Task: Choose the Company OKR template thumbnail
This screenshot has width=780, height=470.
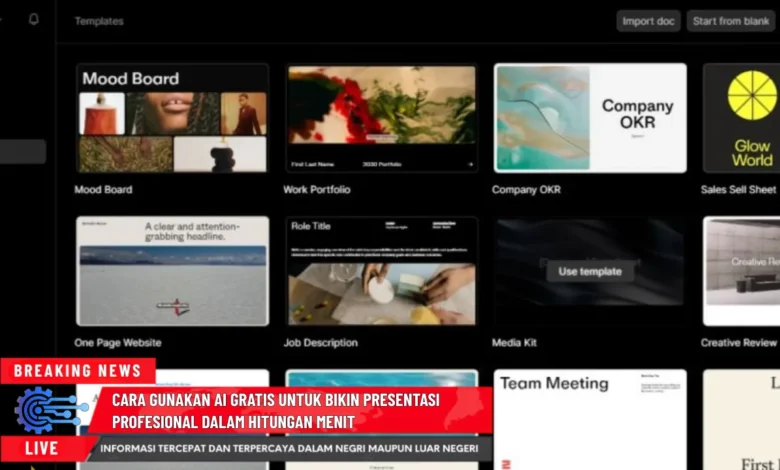Action: pyautogui.click(x=590, y=118)
